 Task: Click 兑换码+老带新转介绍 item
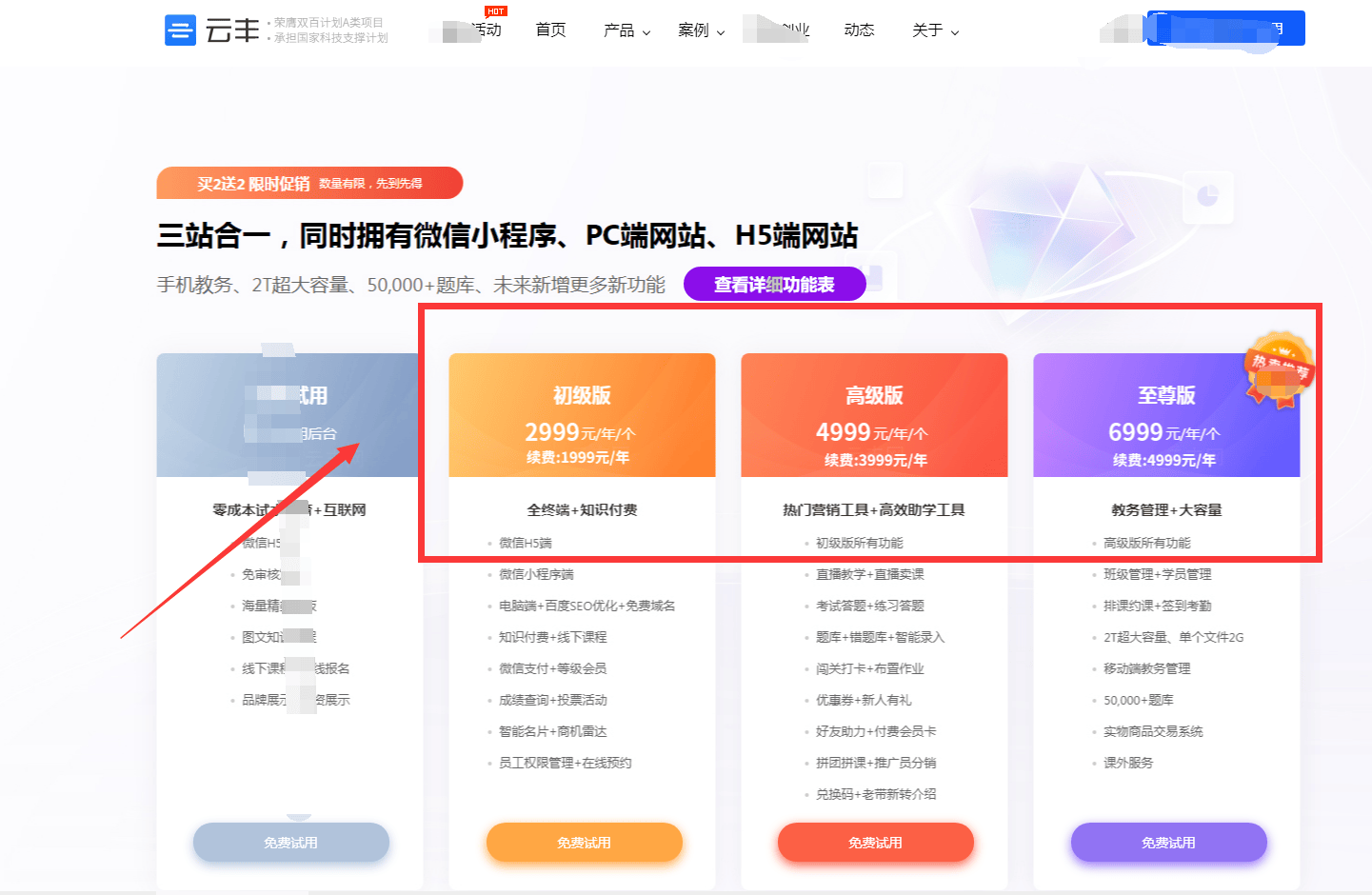(876, 794)
